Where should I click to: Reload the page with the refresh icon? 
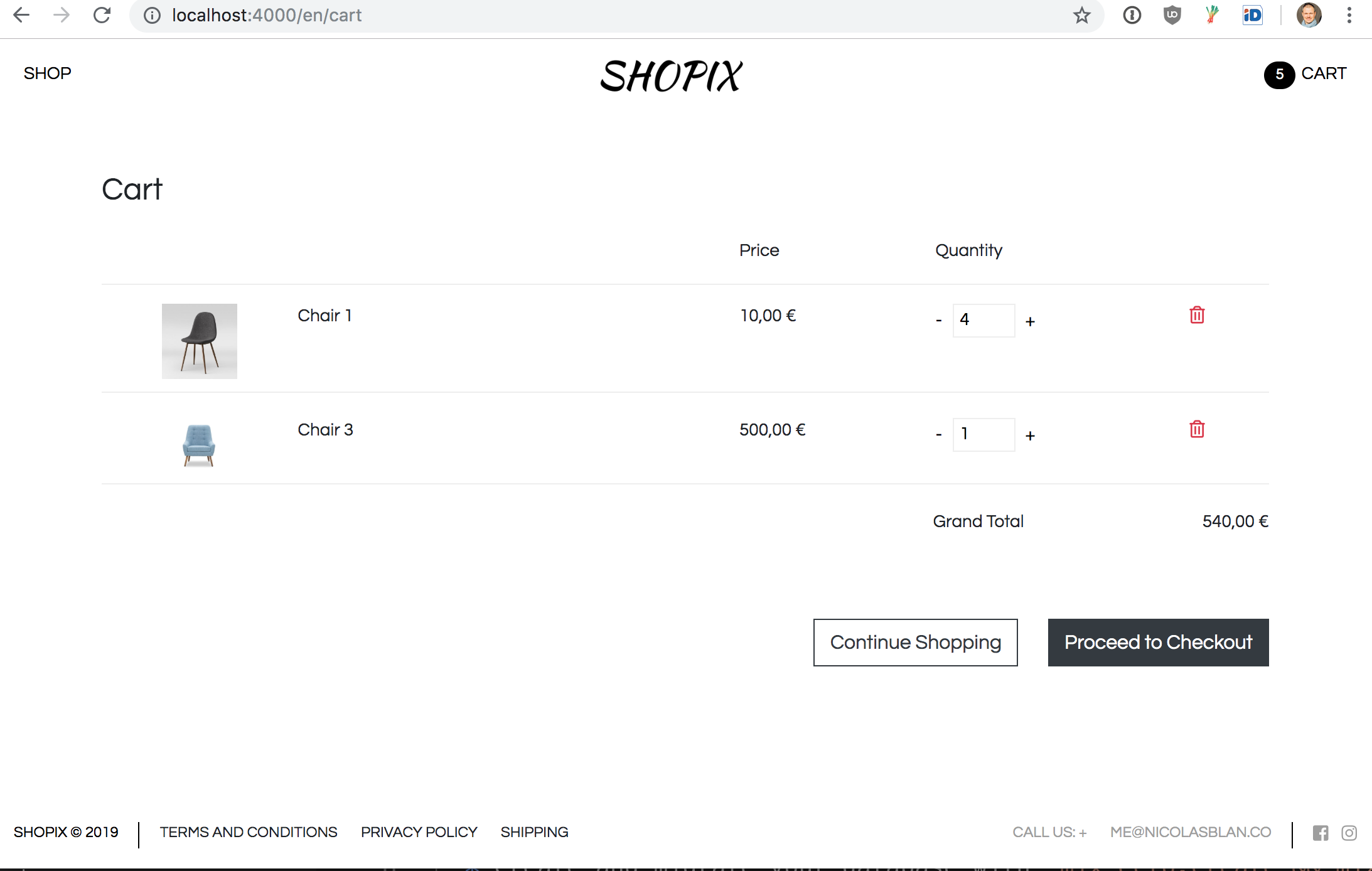click(x=102, y=15)
